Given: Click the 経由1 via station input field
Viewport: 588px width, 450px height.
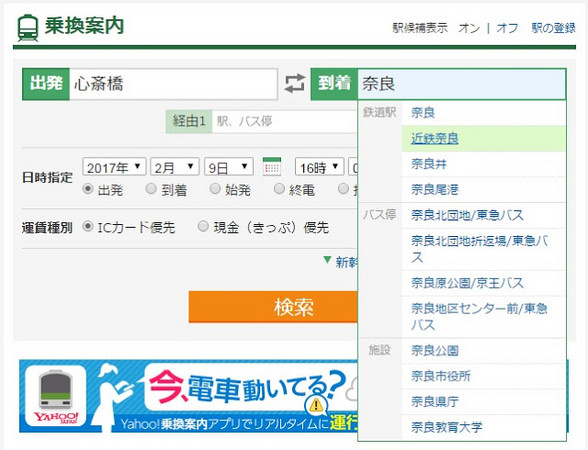Looking at the screenshot, I should 285,121.
